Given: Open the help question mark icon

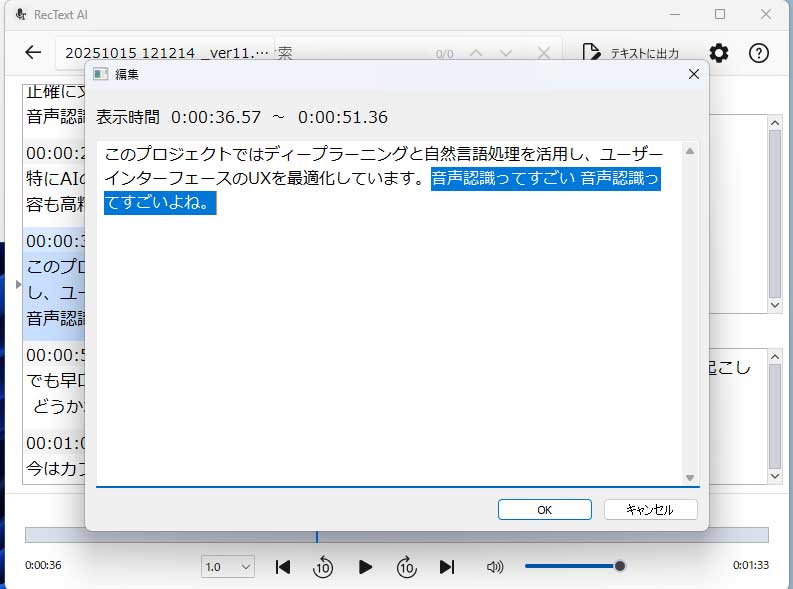Looking at the screenshot, I should pyautogui.click(x=759, y=53).
